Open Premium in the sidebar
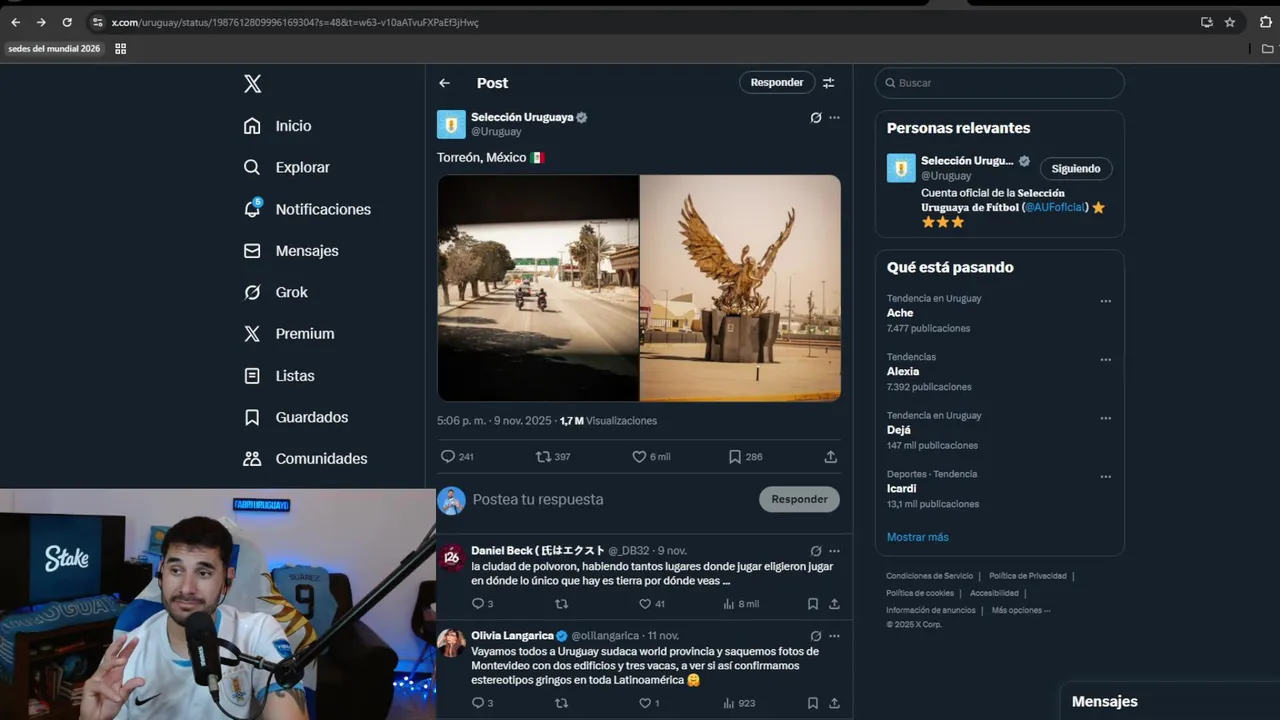This screenshot has height=720, width=1280. click(x=289, y=334)
